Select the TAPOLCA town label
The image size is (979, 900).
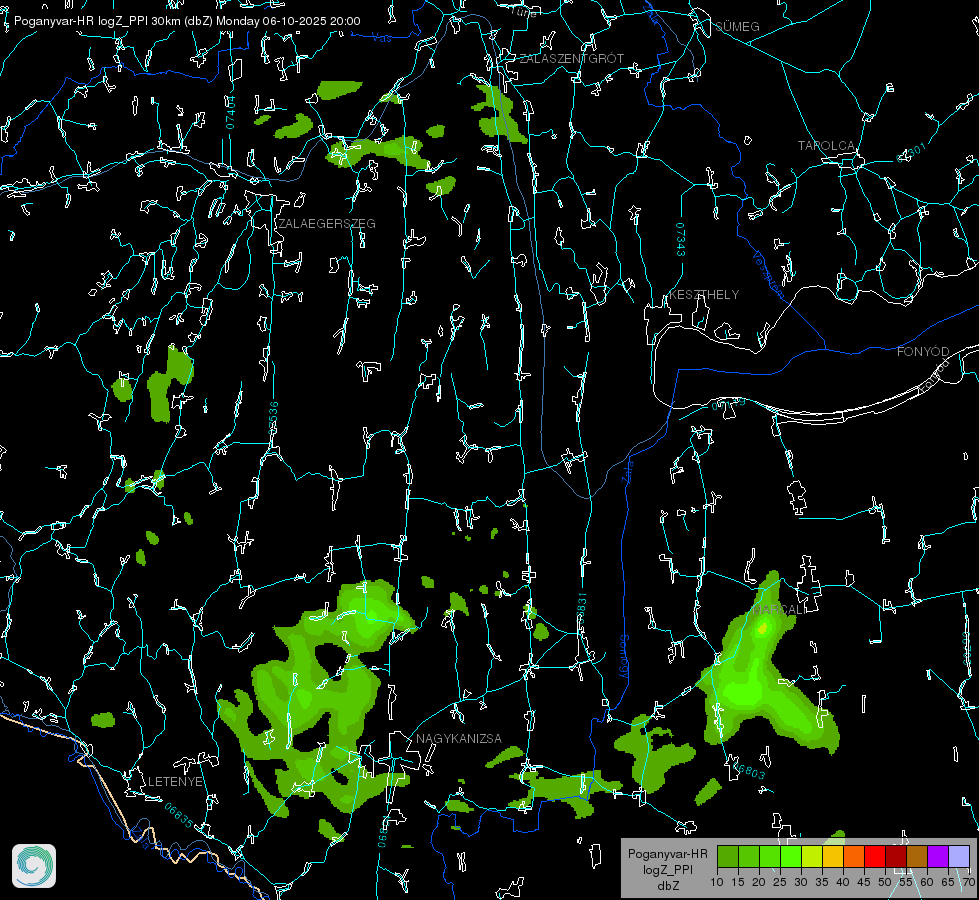(827, 146)
